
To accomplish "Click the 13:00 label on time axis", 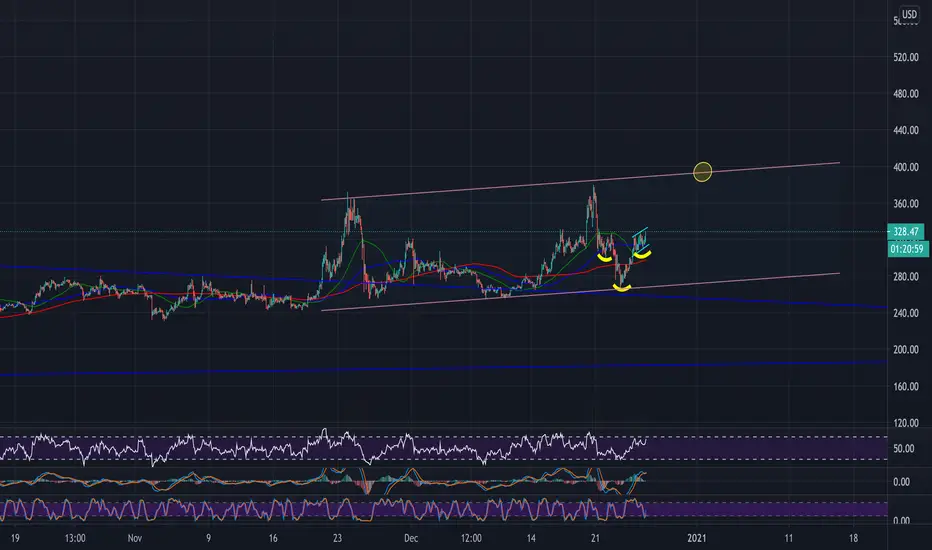I will (75, 538).
